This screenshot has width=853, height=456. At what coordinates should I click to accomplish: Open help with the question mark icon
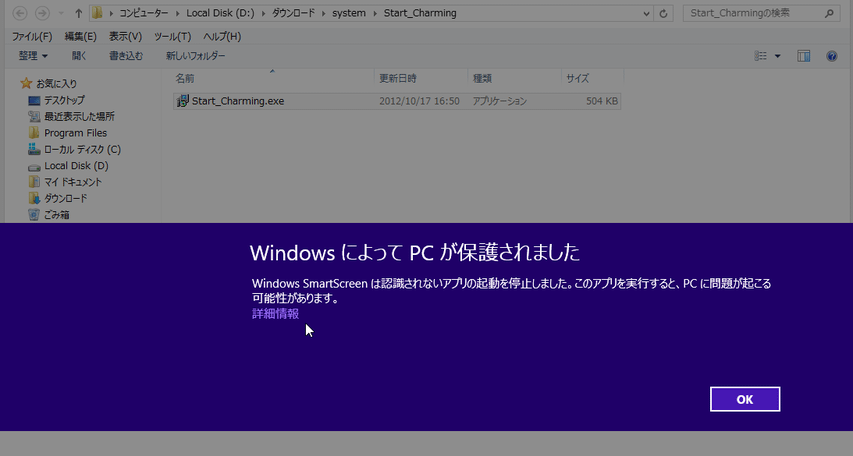[x=831, y=56]
